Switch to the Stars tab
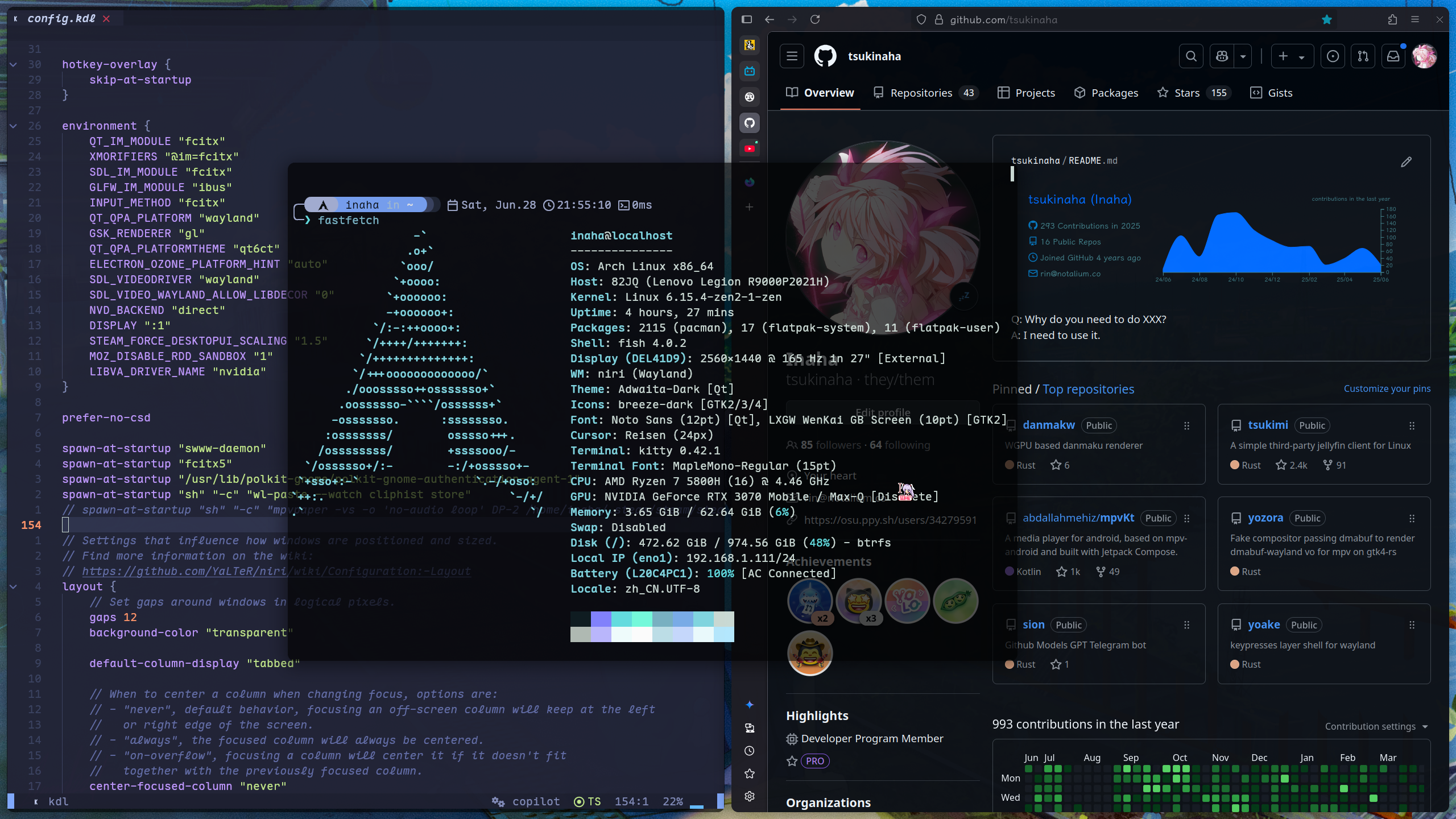This screenshot has height=819, width=1456. coord(1194,93)
